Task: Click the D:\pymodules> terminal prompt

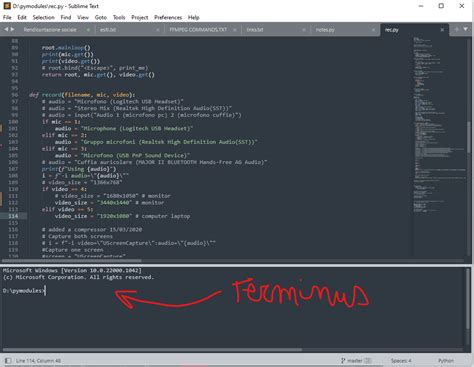Action: pos(23,291)
